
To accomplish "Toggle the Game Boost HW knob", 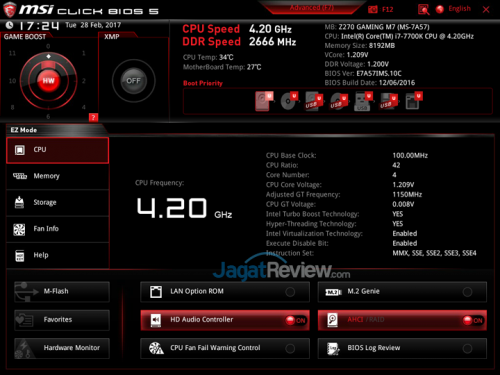I will tap(48, 81).
